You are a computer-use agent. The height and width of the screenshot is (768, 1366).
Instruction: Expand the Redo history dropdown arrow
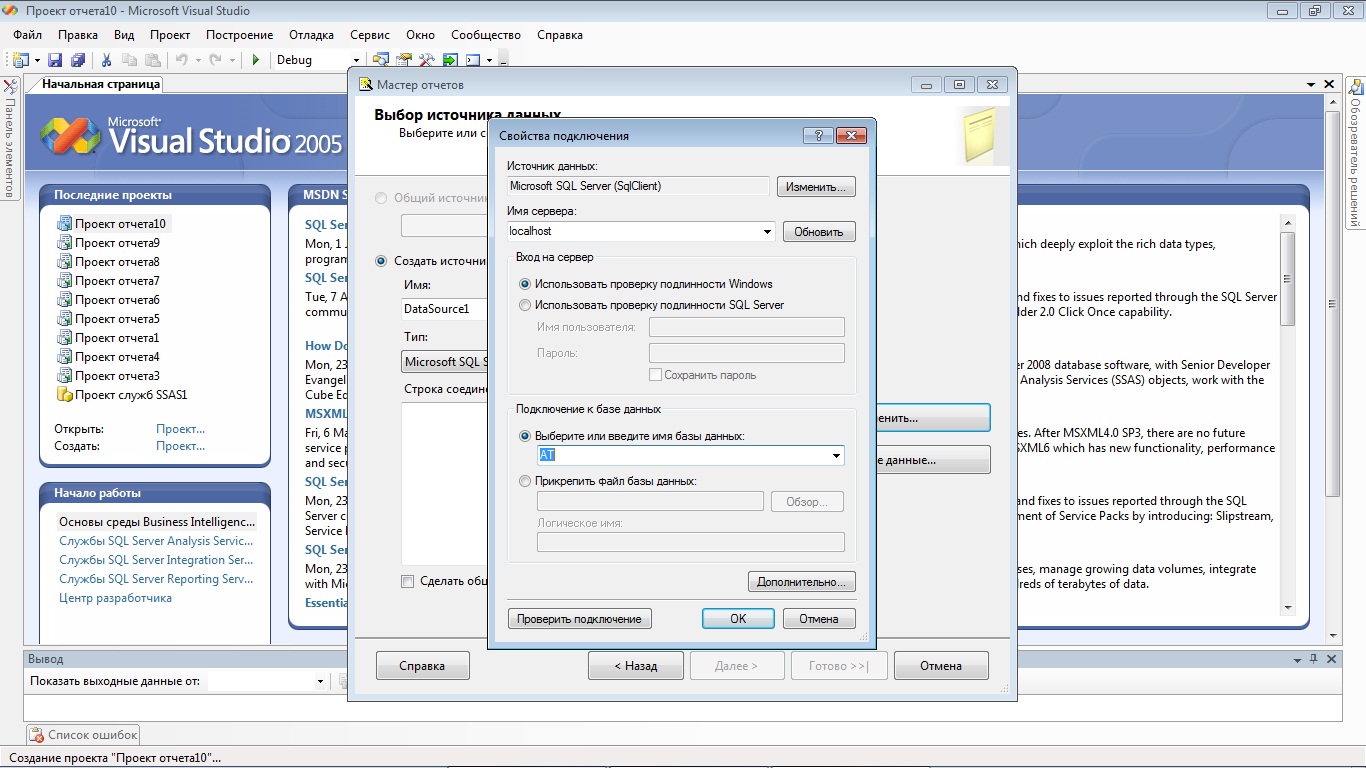(231, 60)
